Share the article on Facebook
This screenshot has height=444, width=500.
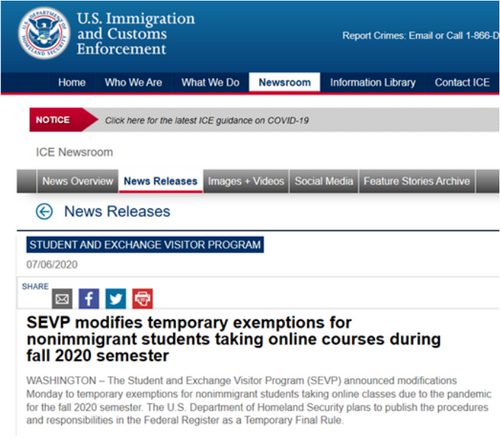(89, 298)
